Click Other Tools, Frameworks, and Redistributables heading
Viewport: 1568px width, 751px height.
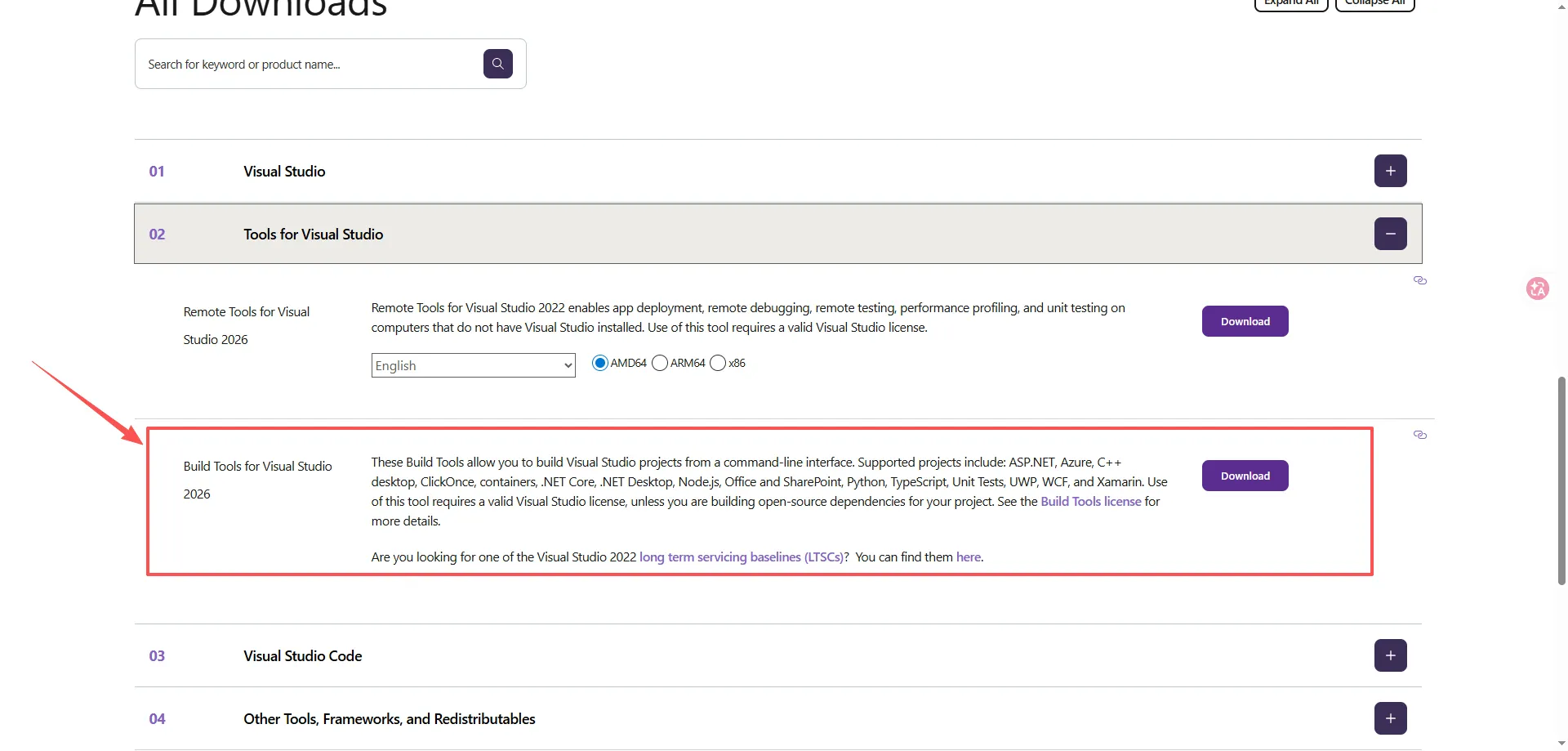point(390,719)
